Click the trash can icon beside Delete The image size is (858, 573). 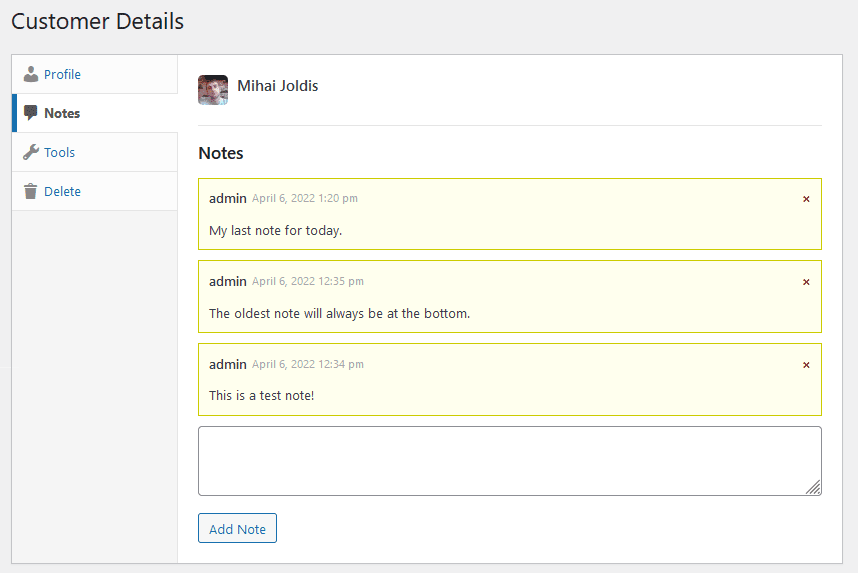31,191
